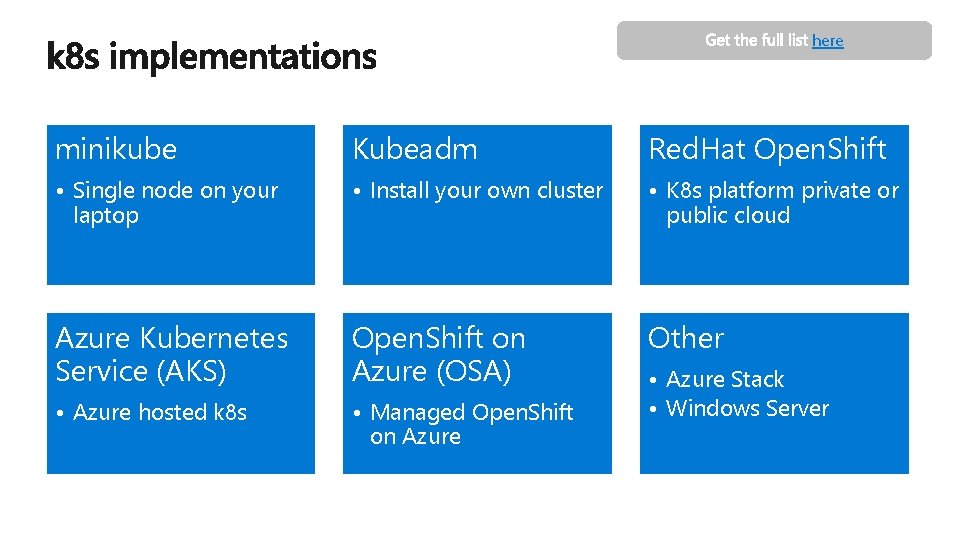Screen dimensions: 960x540
Task: Click the 'Get the full list' text
Action: point(756,40)
